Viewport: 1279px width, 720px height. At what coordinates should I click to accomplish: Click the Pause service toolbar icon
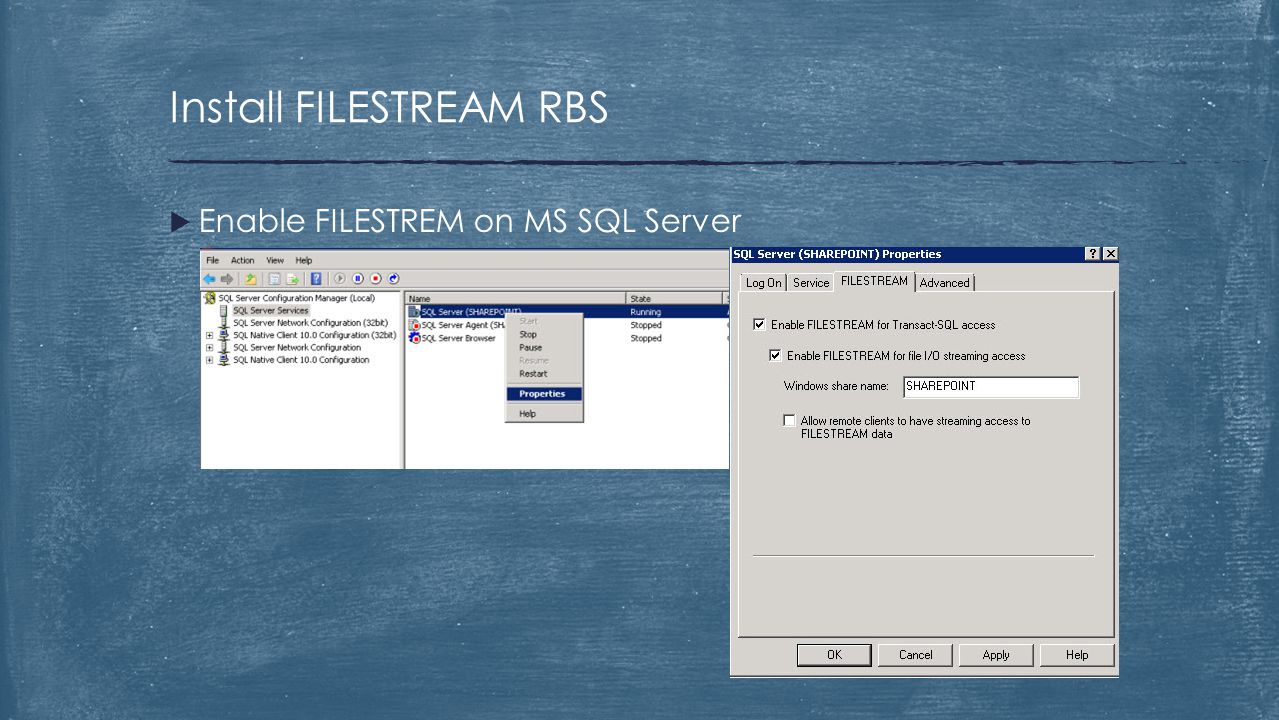[358, 279]
